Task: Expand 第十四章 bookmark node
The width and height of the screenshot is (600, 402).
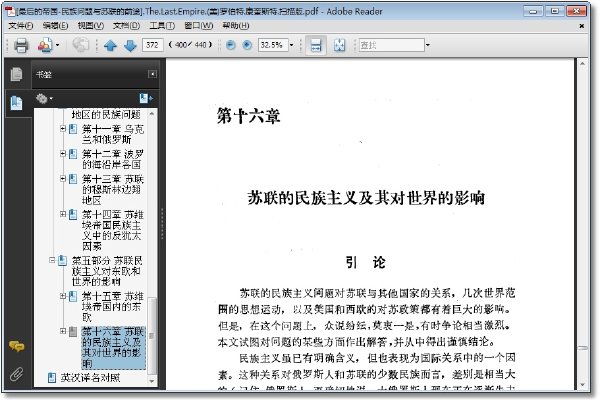Action: click(x=63, y=214)
